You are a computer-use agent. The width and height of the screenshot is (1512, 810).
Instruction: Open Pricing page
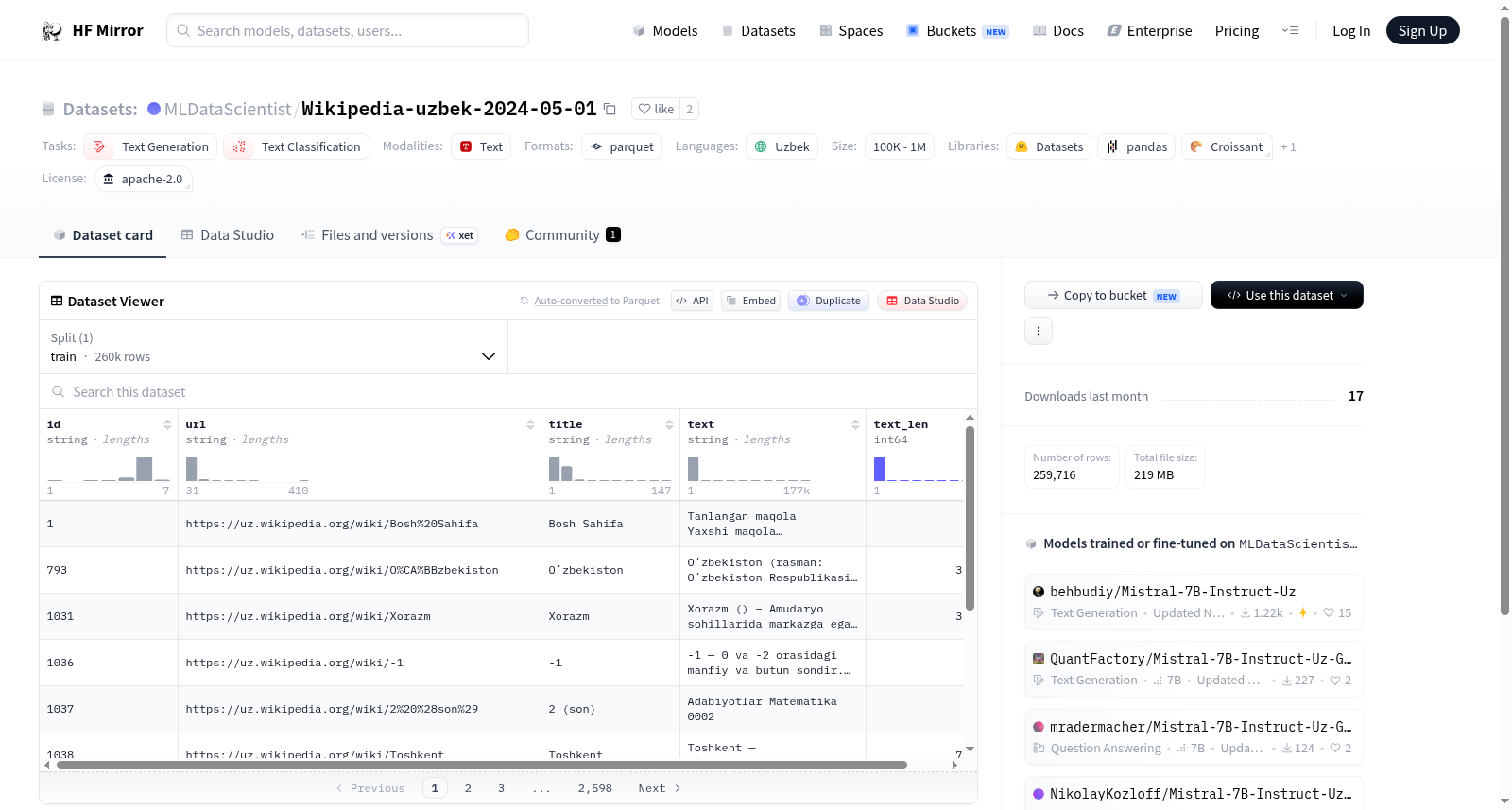pos(1237,30)
